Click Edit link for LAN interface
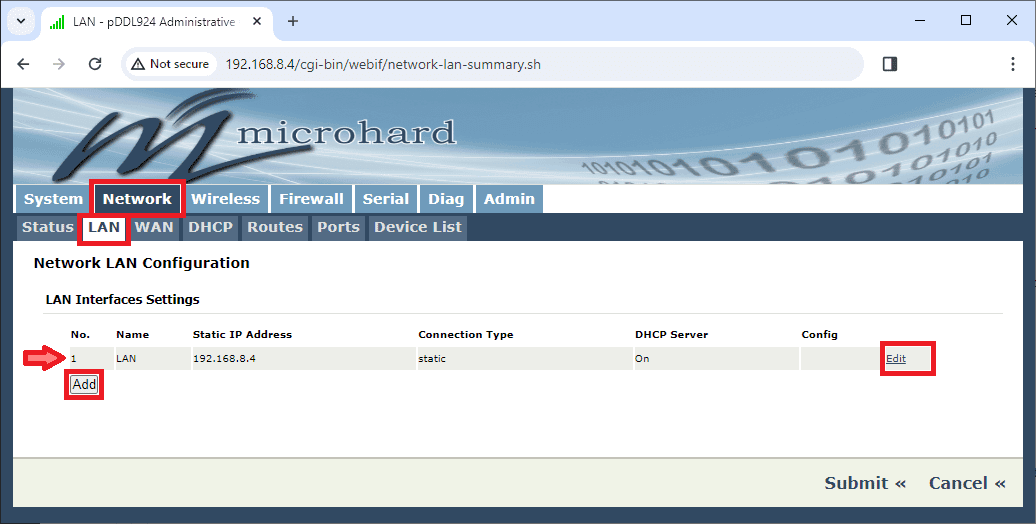 click(x=895, y=358)
